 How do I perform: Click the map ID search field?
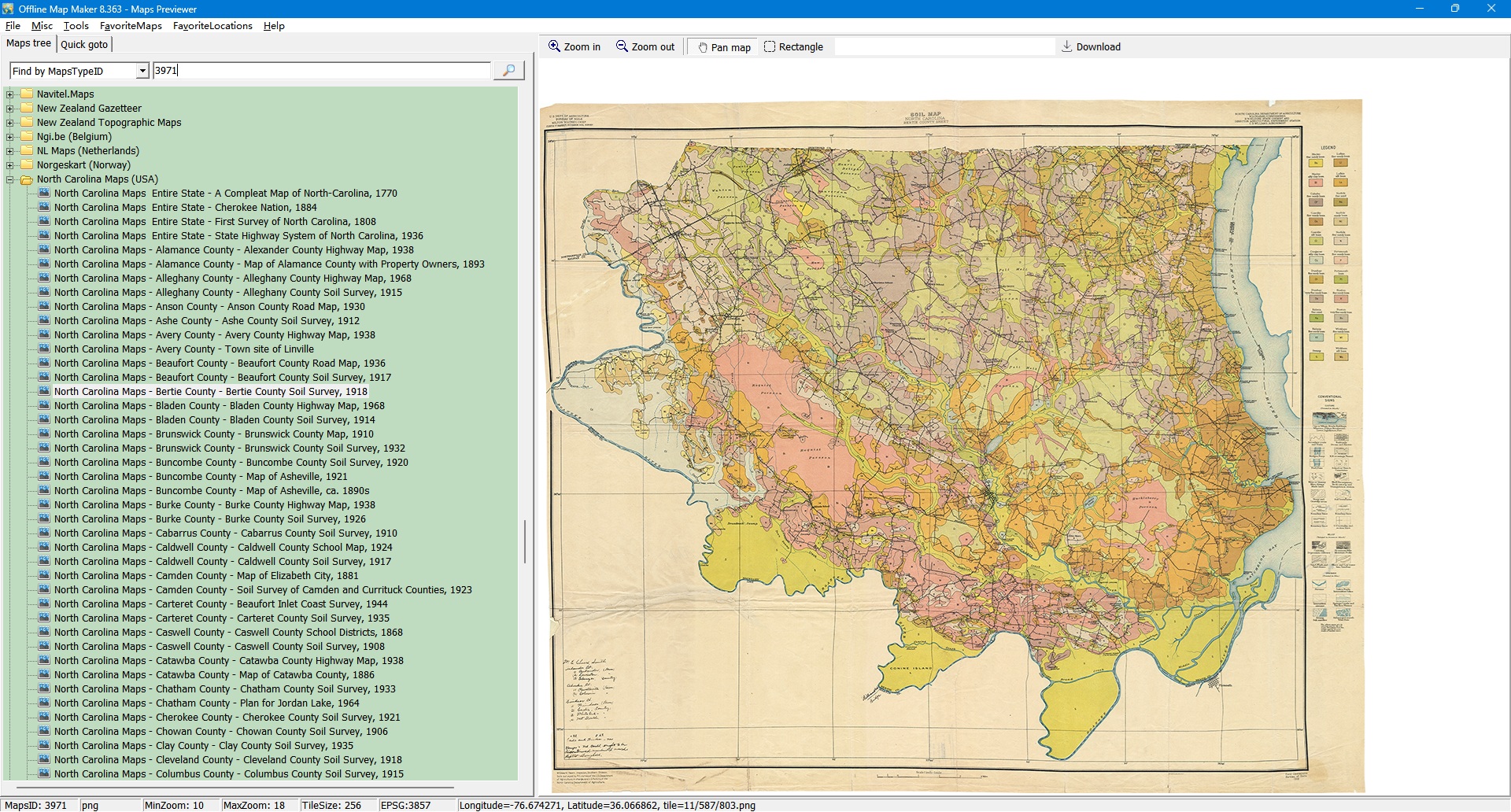pyautogui.click(x=321, y=71)
